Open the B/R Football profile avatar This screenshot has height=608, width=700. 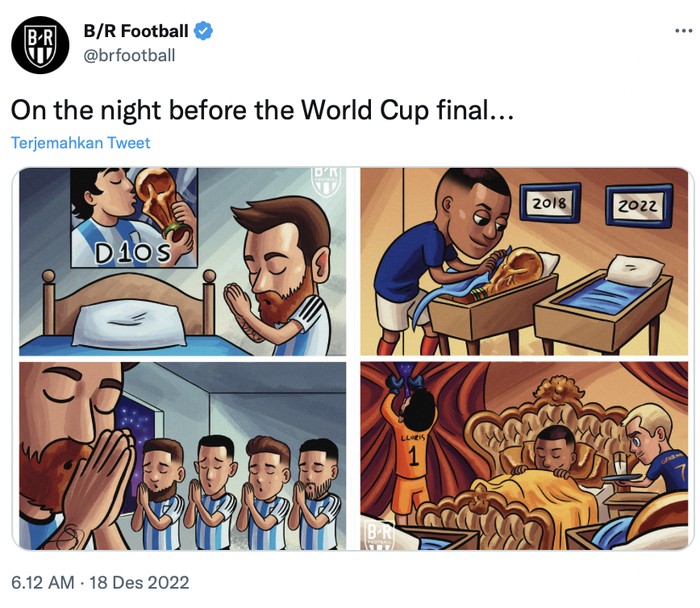click(x=39, y=44)
